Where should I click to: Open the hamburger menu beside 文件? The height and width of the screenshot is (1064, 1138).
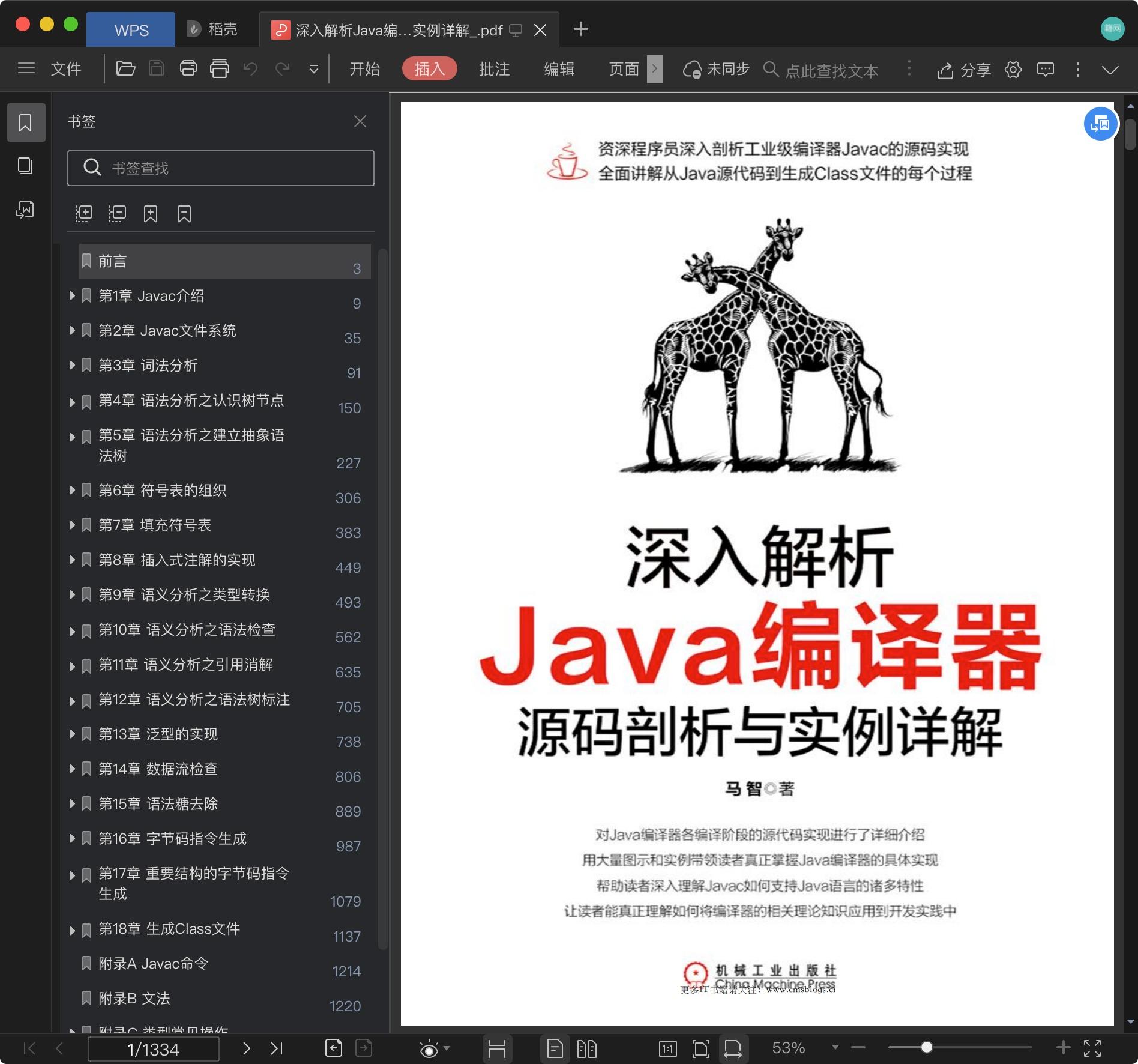click(26, 69)
